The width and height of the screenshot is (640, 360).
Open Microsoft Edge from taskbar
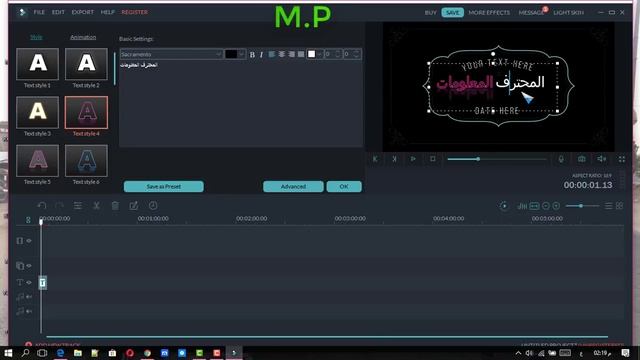(x=60, y=353)
